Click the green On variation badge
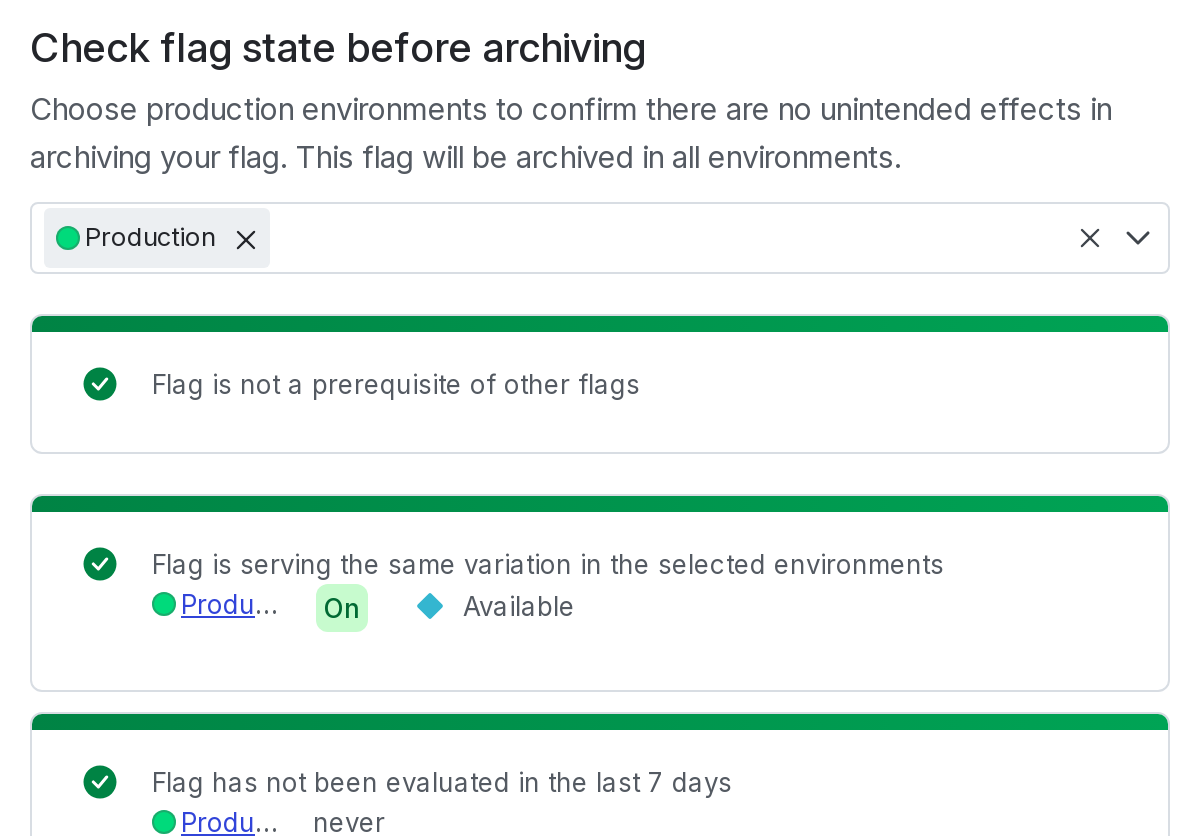 pos(341,607)
